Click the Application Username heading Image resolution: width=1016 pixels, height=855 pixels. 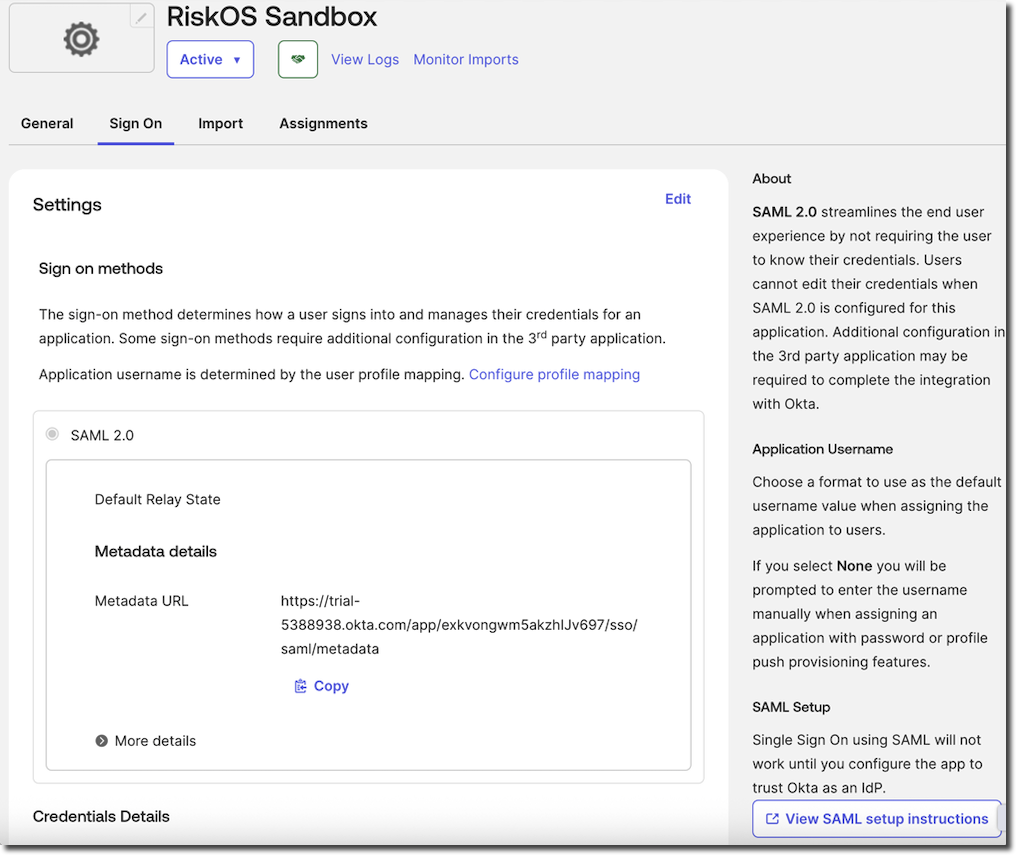pos(822,449)
